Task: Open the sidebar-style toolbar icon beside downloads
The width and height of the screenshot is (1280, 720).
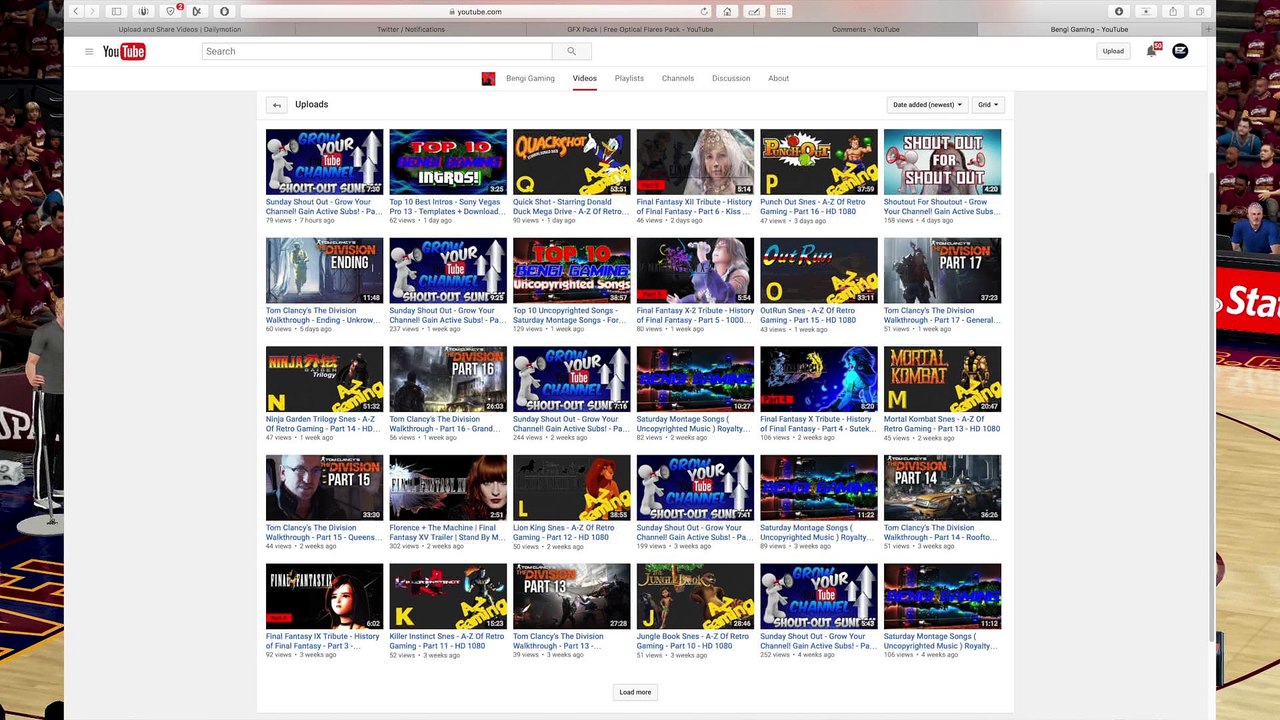Action: click(1146, 11)
